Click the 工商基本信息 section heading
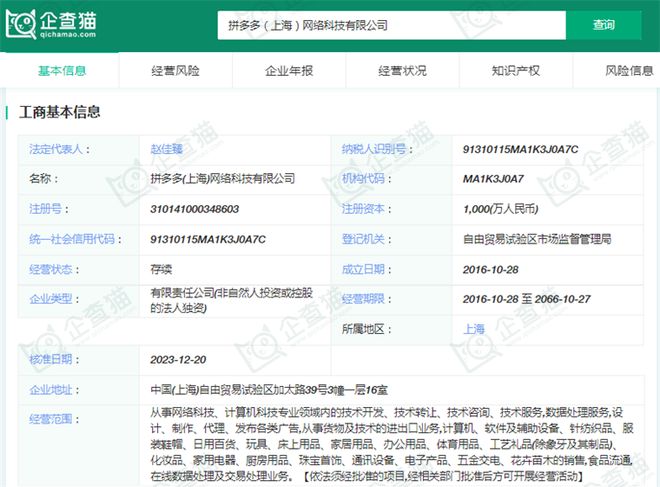Image resolution: width=660 pixels, height=487 pixels. [x=59, y=112]
